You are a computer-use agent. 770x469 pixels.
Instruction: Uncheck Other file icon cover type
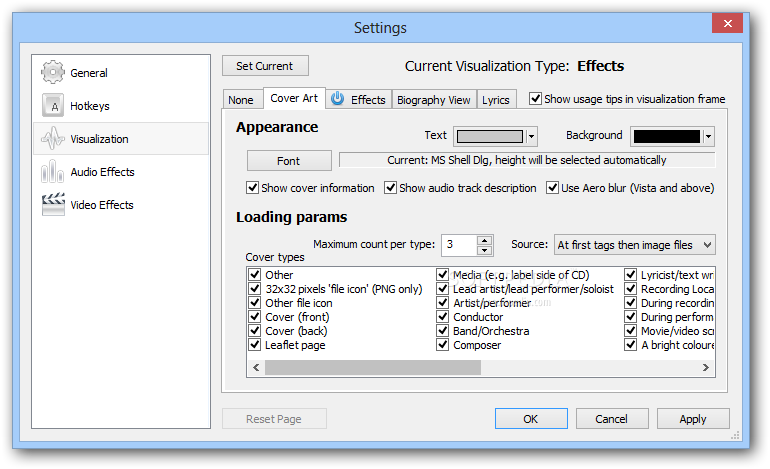click(254, 303)
